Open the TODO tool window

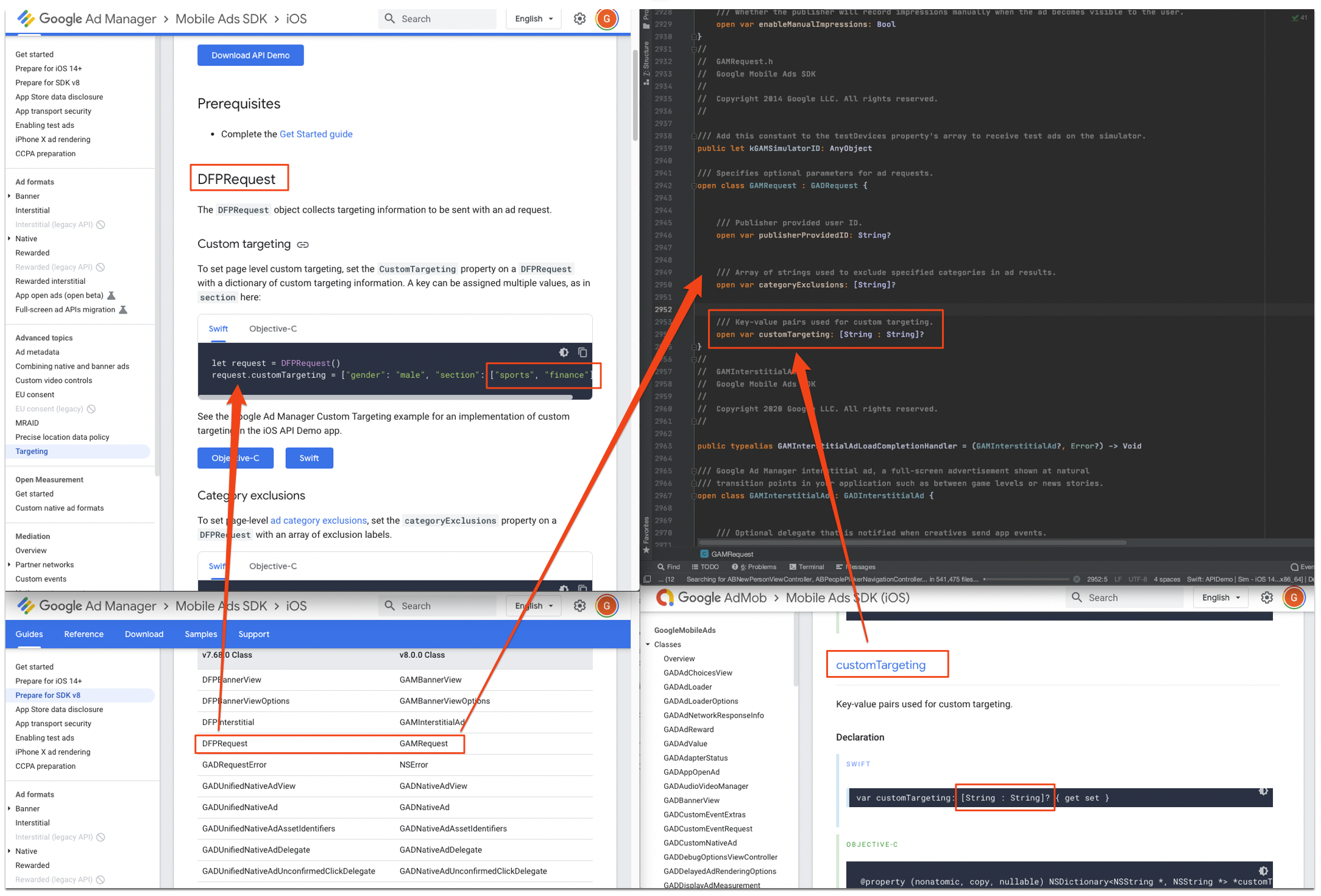point(705,566)
